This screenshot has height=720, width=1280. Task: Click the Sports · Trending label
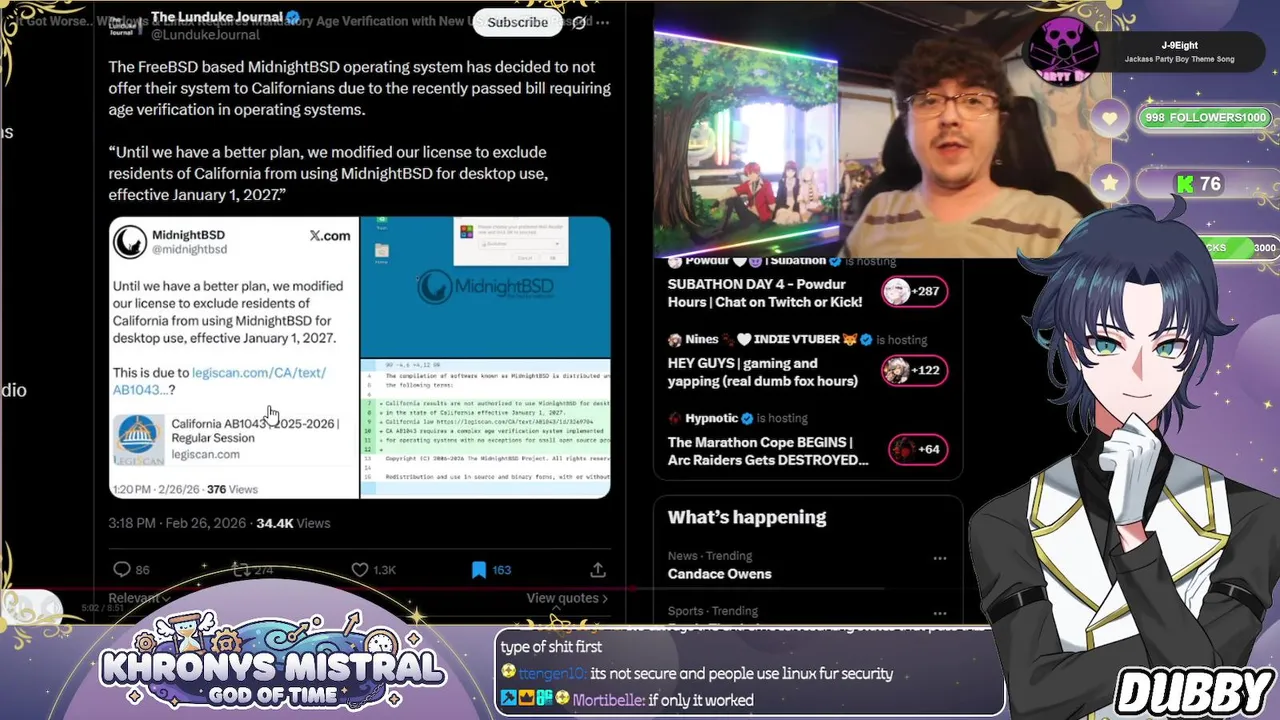pyautogui.click(x=713, y=611)
